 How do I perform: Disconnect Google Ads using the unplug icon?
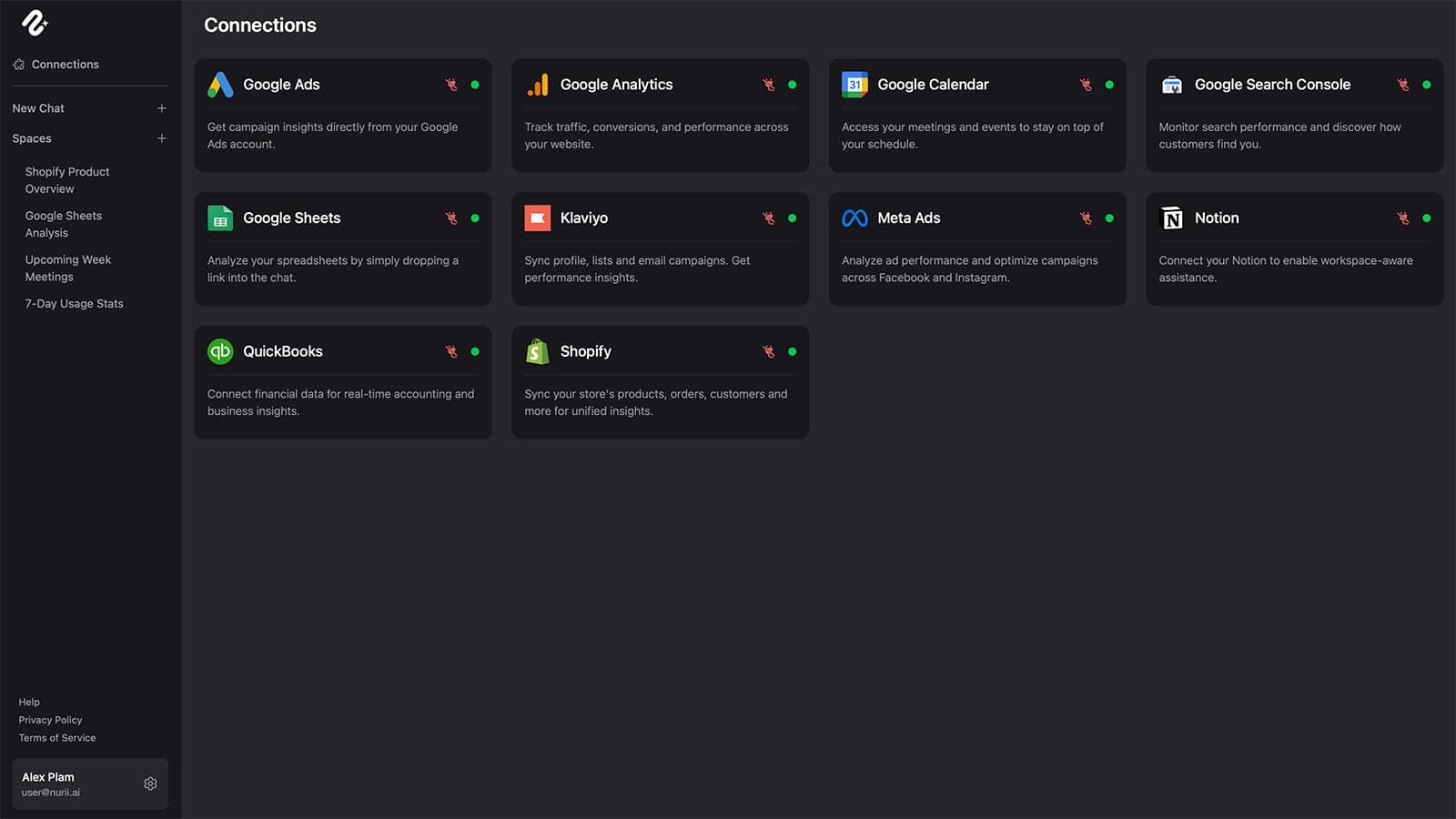(451, 85)
